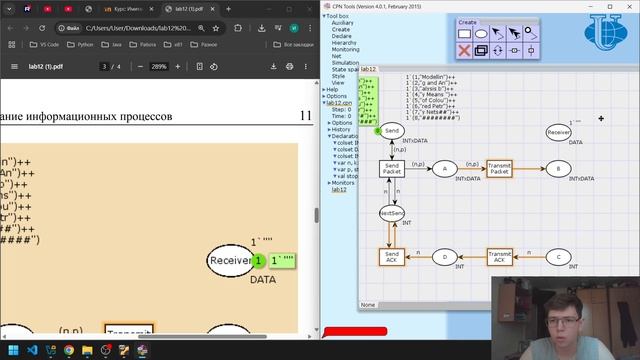Click the PDF horizontal scrollbar thumb
The image size is (640, 360).
coord(202,337)
